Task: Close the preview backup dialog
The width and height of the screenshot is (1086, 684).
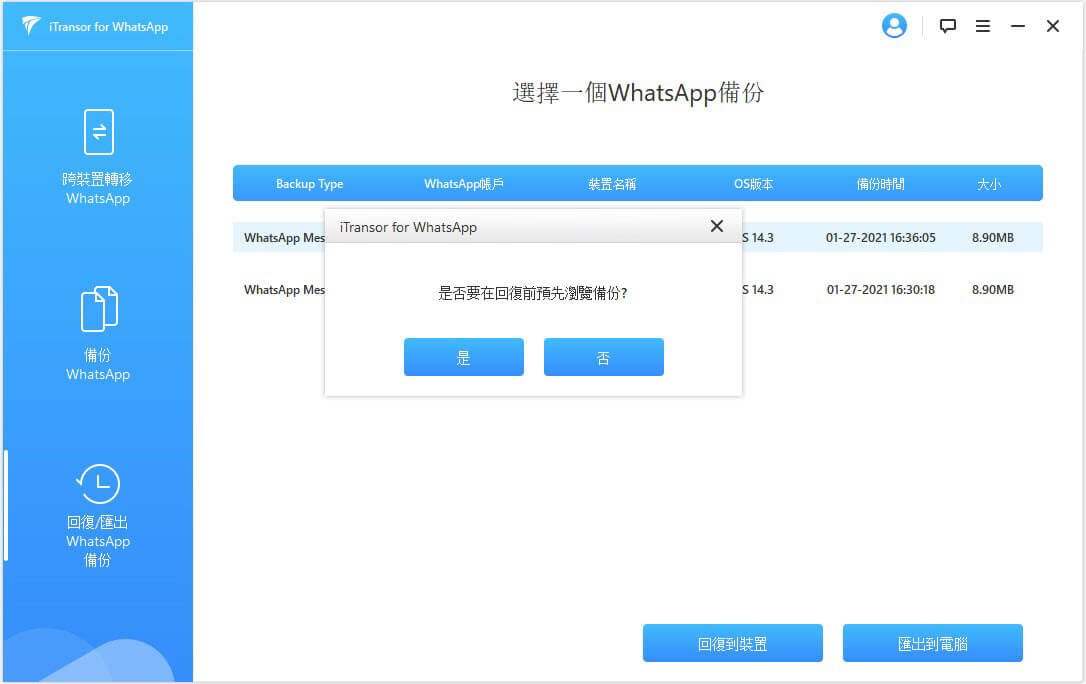Action: [716, 226]
